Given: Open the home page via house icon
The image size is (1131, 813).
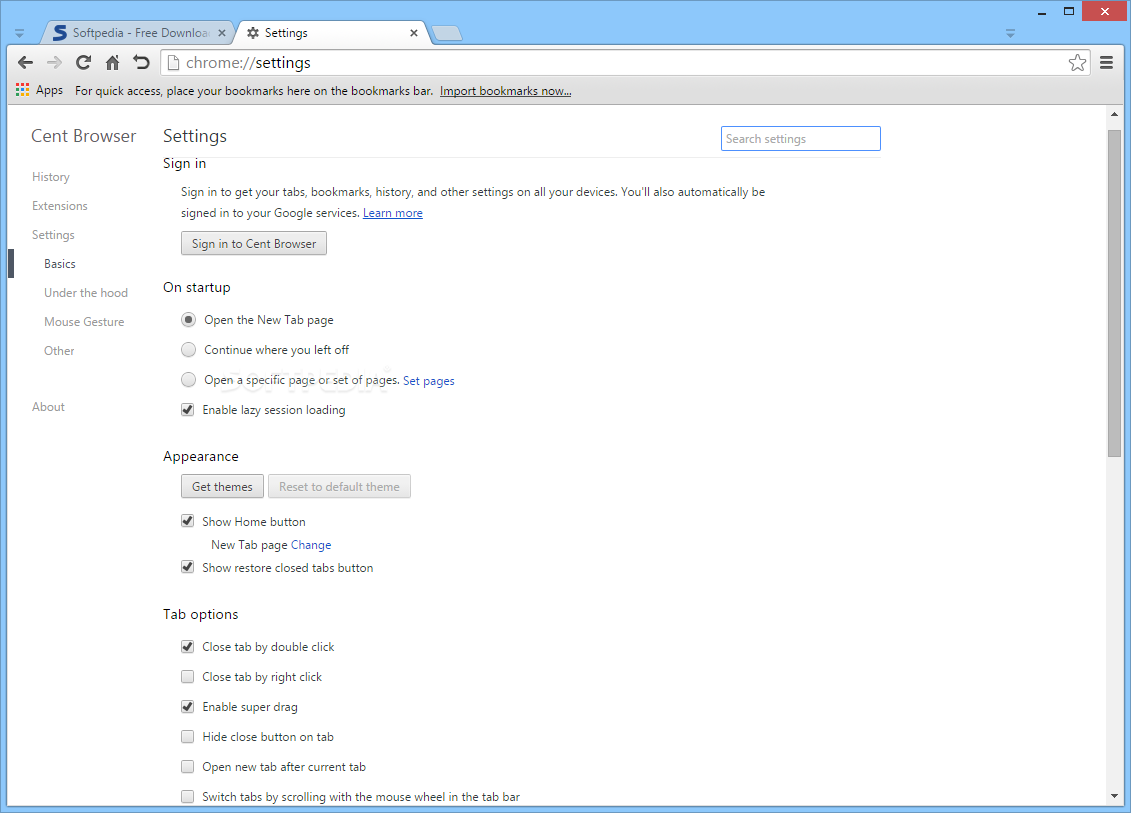Looking at the screenshot, I should click(x=113, y=63).
